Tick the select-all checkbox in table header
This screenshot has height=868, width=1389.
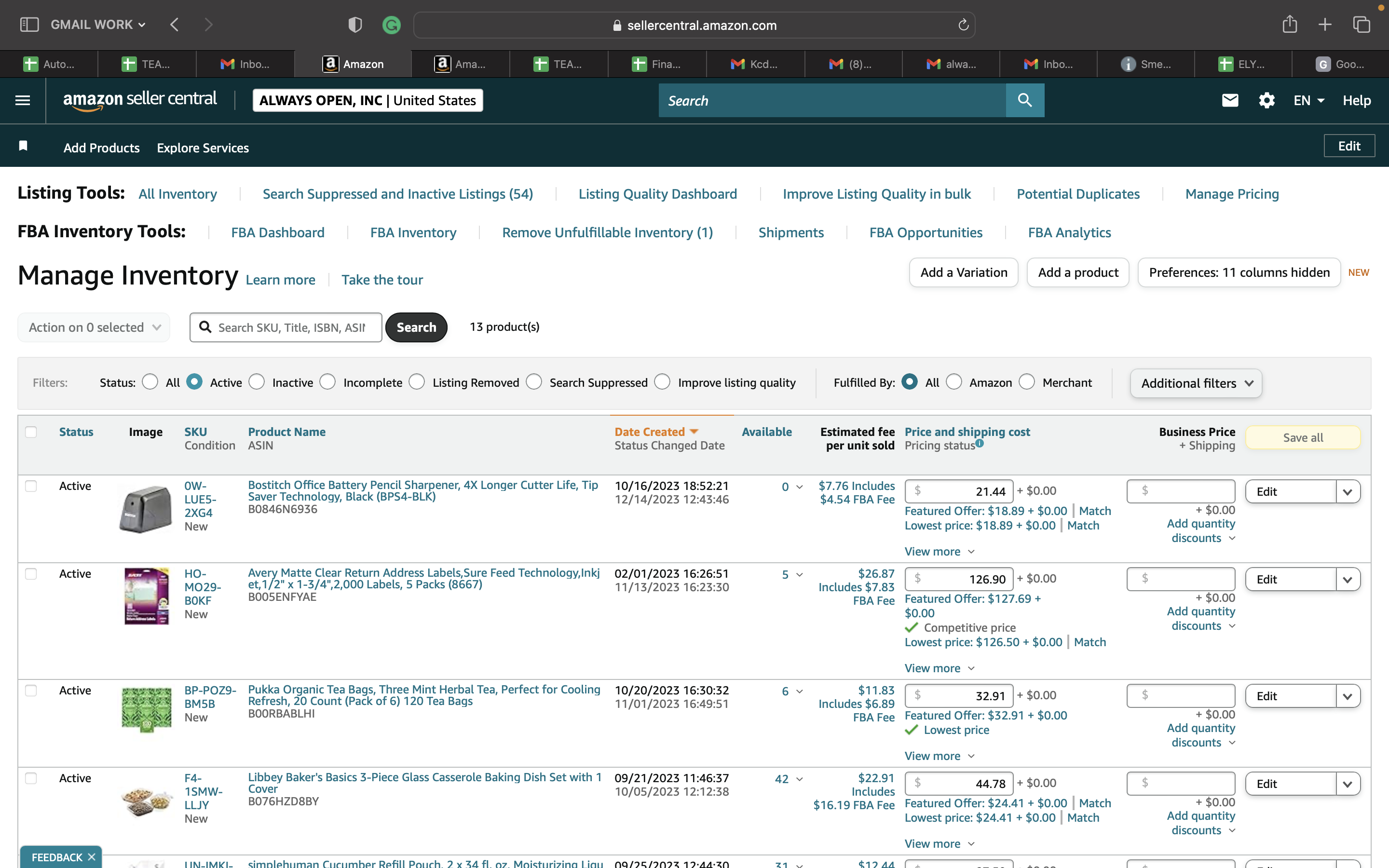31,432
